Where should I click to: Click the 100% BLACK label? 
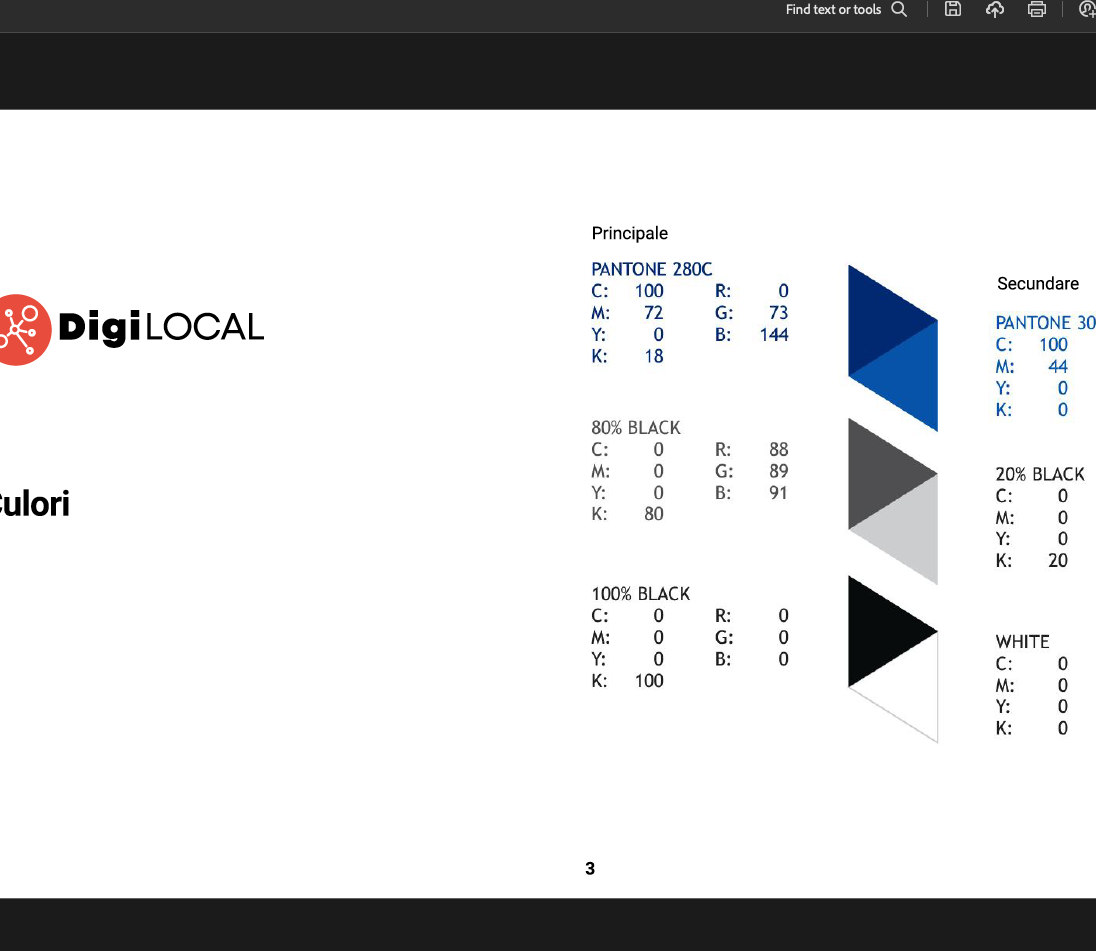(x=640, y=594)
